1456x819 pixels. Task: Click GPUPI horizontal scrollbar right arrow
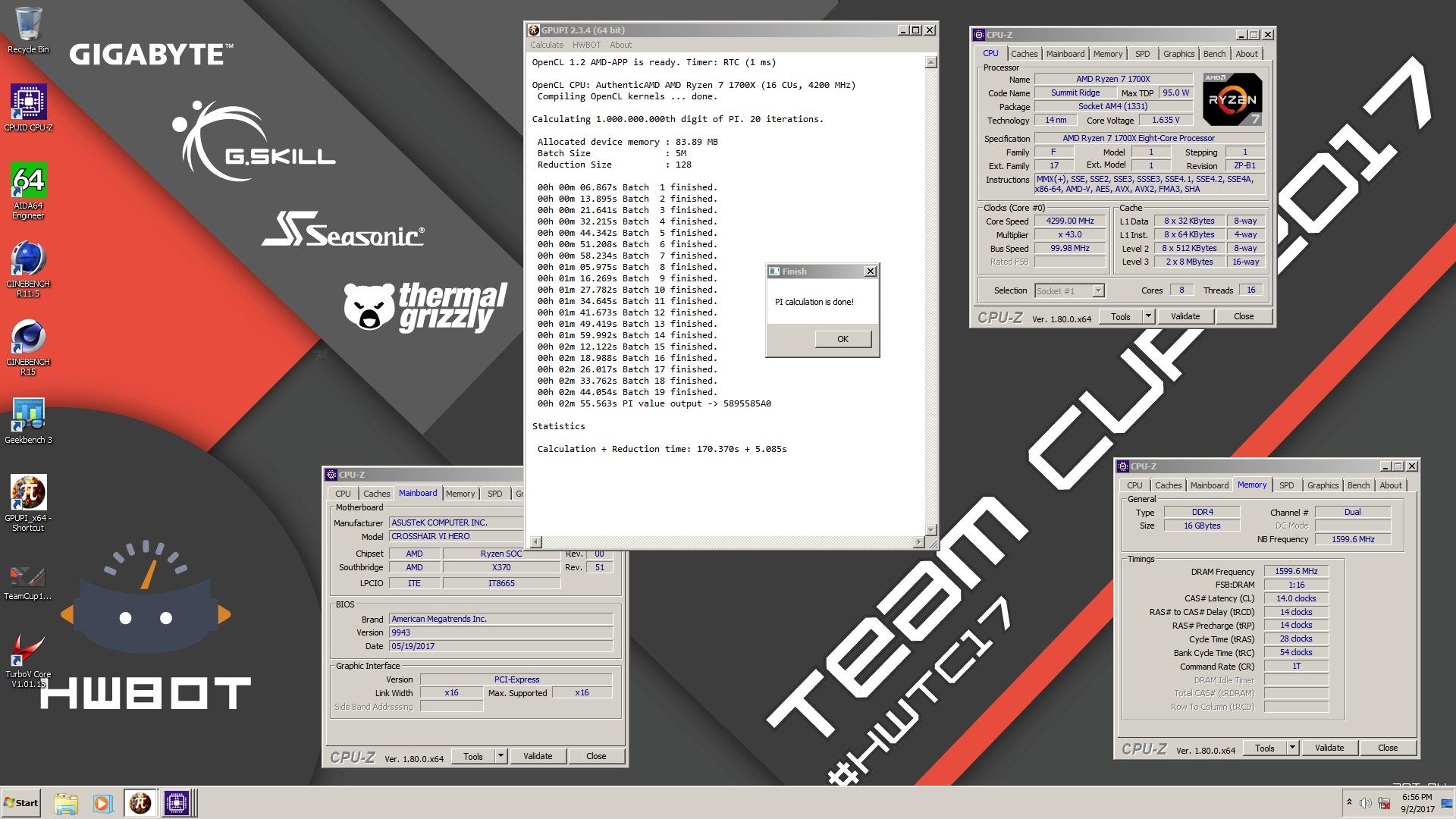tap(919, 541)
